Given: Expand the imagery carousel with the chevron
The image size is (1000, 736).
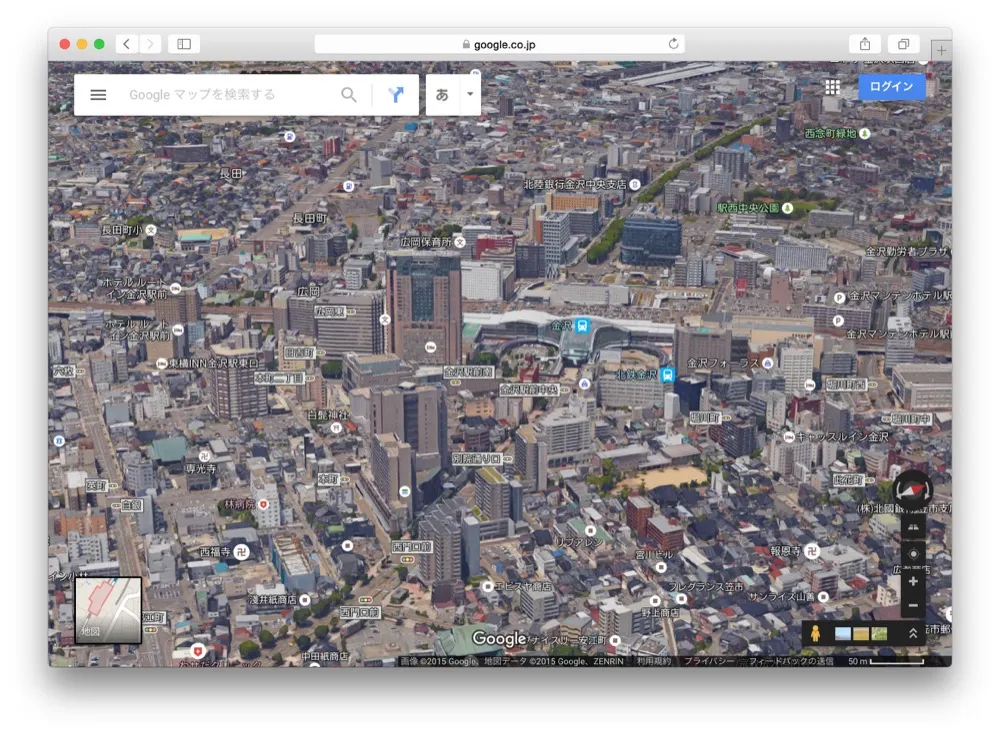Looking at the screenshot, I should tap(913, 632).
